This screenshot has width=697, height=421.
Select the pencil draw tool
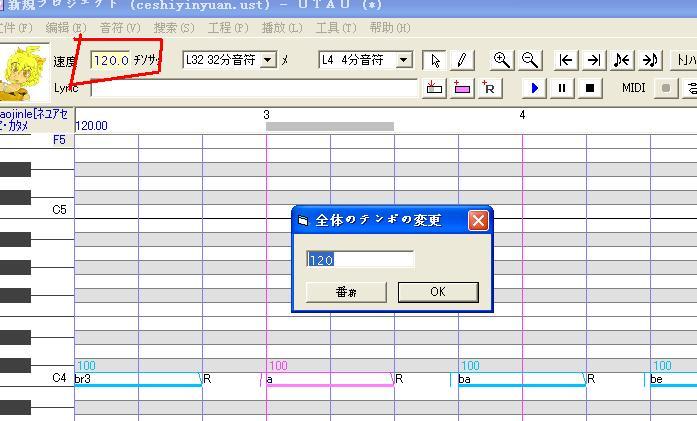[x=462, y=60]
